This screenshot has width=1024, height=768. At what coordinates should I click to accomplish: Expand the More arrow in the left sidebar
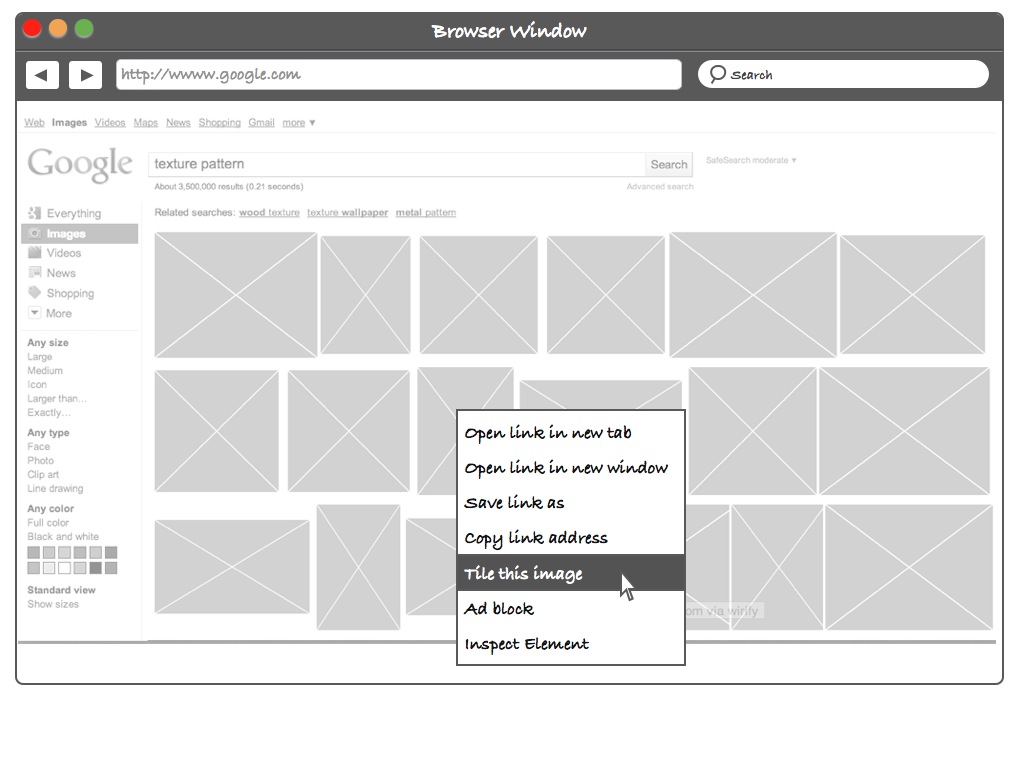coord(35,313)
